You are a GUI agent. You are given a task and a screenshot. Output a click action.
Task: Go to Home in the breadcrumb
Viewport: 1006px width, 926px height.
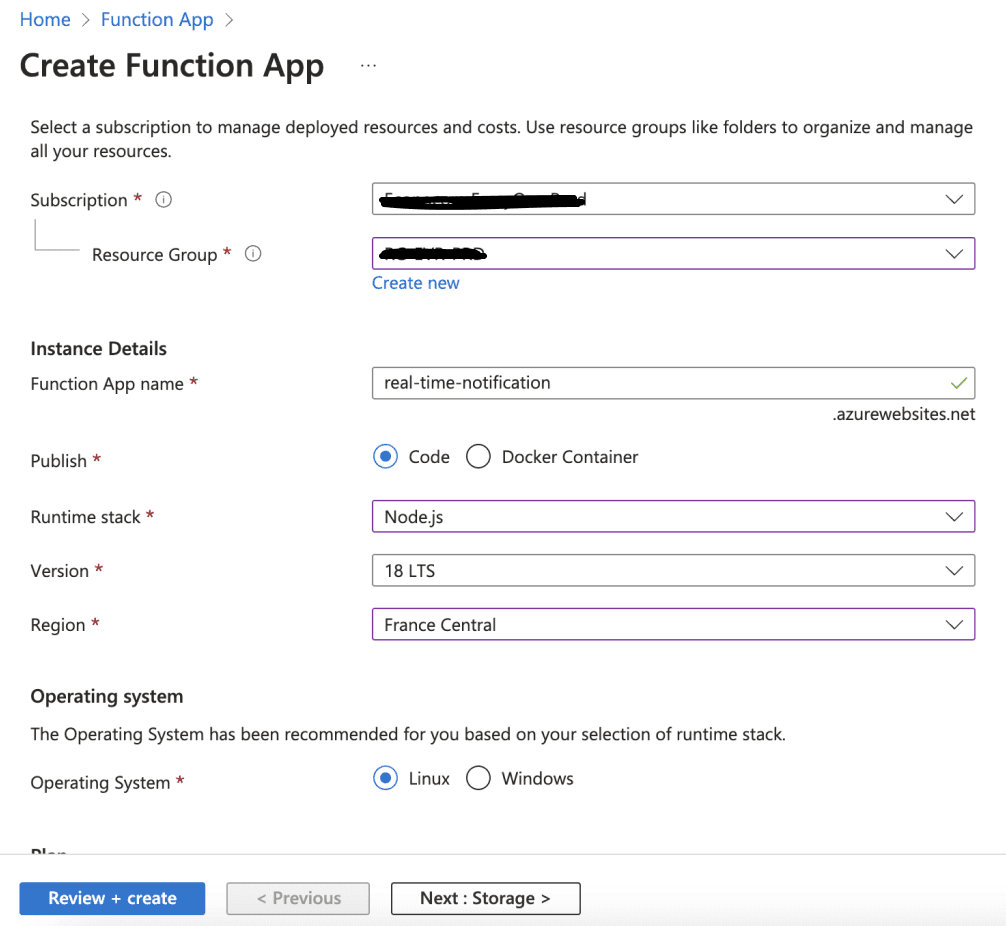tap(45, 20)
